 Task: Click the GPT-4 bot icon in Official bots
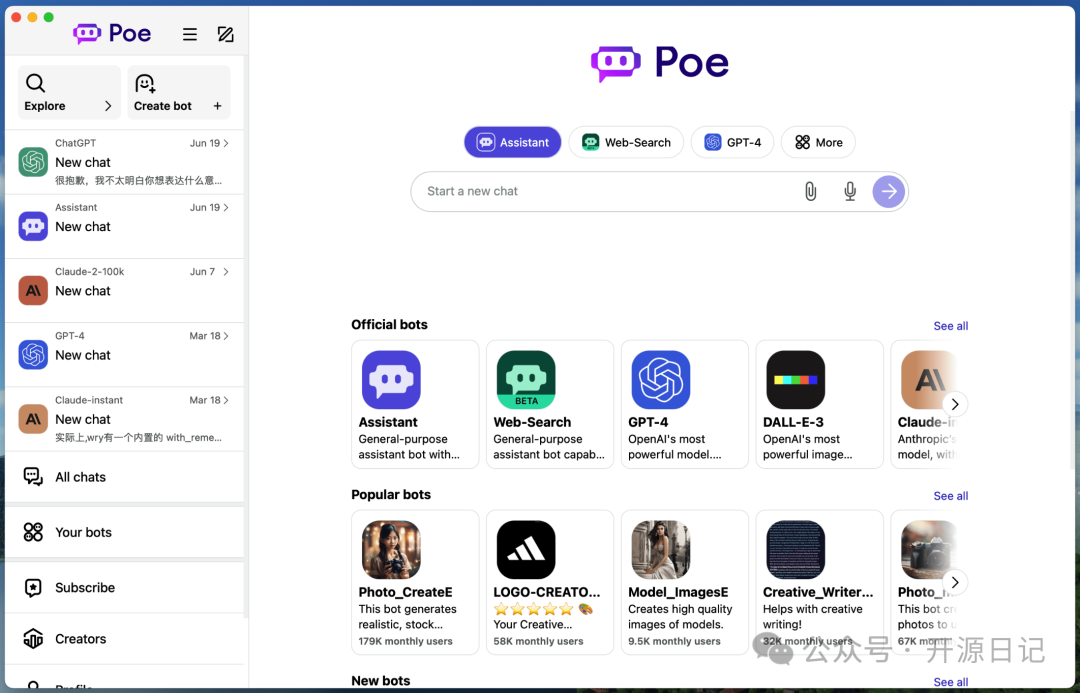coord(661,380)
